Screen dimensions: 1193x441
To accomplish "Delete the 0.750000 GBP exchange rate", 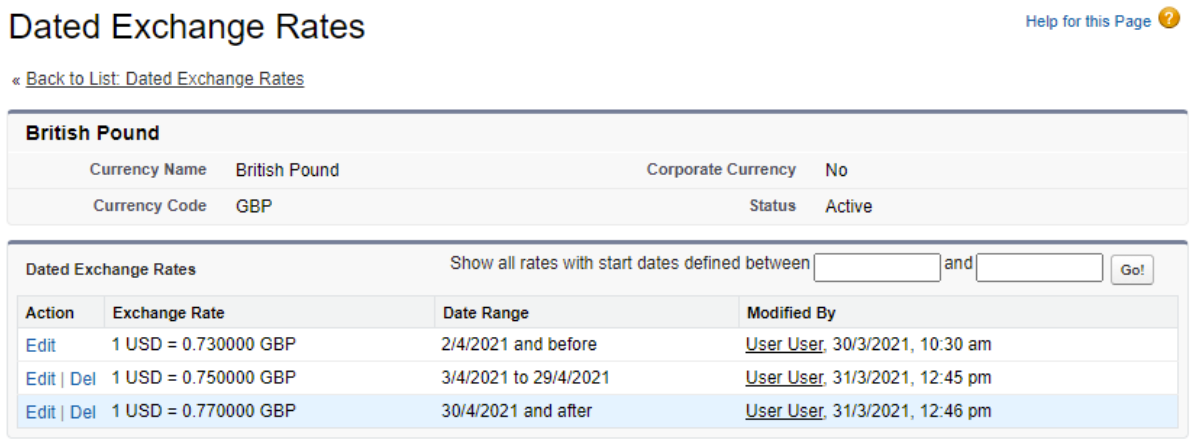I will coord(83,379).
